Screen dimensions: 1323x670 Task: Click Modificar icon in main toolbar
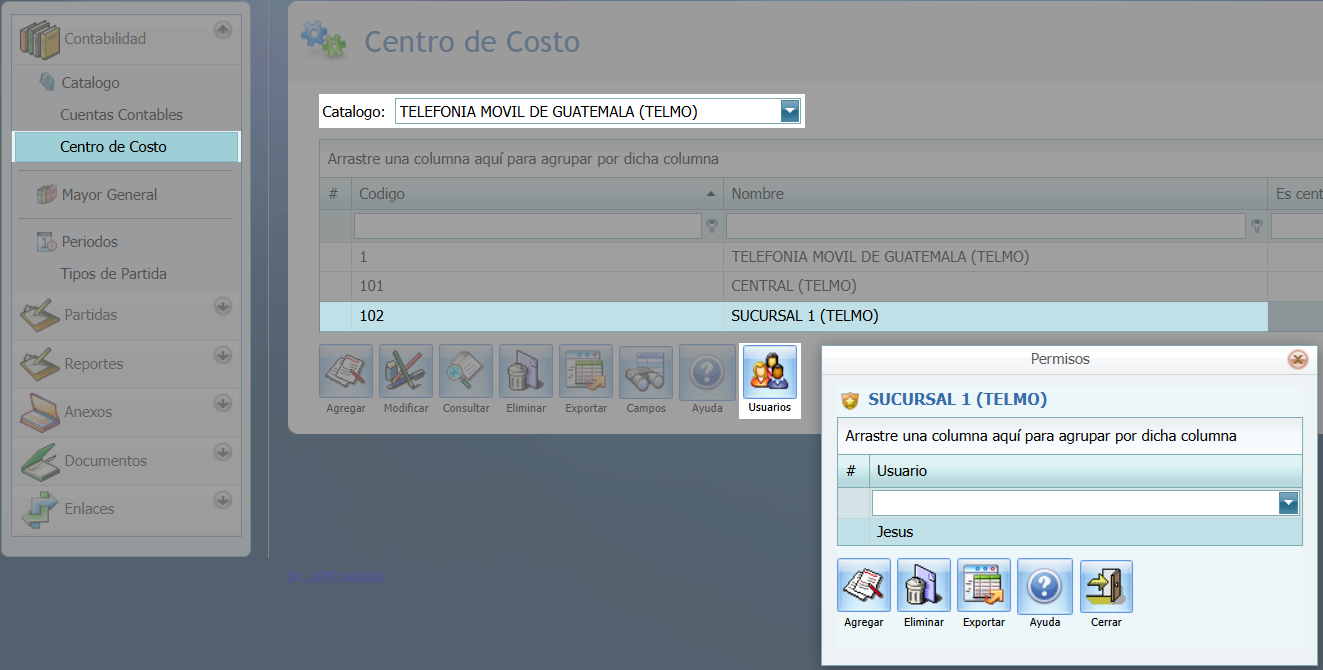406,373
